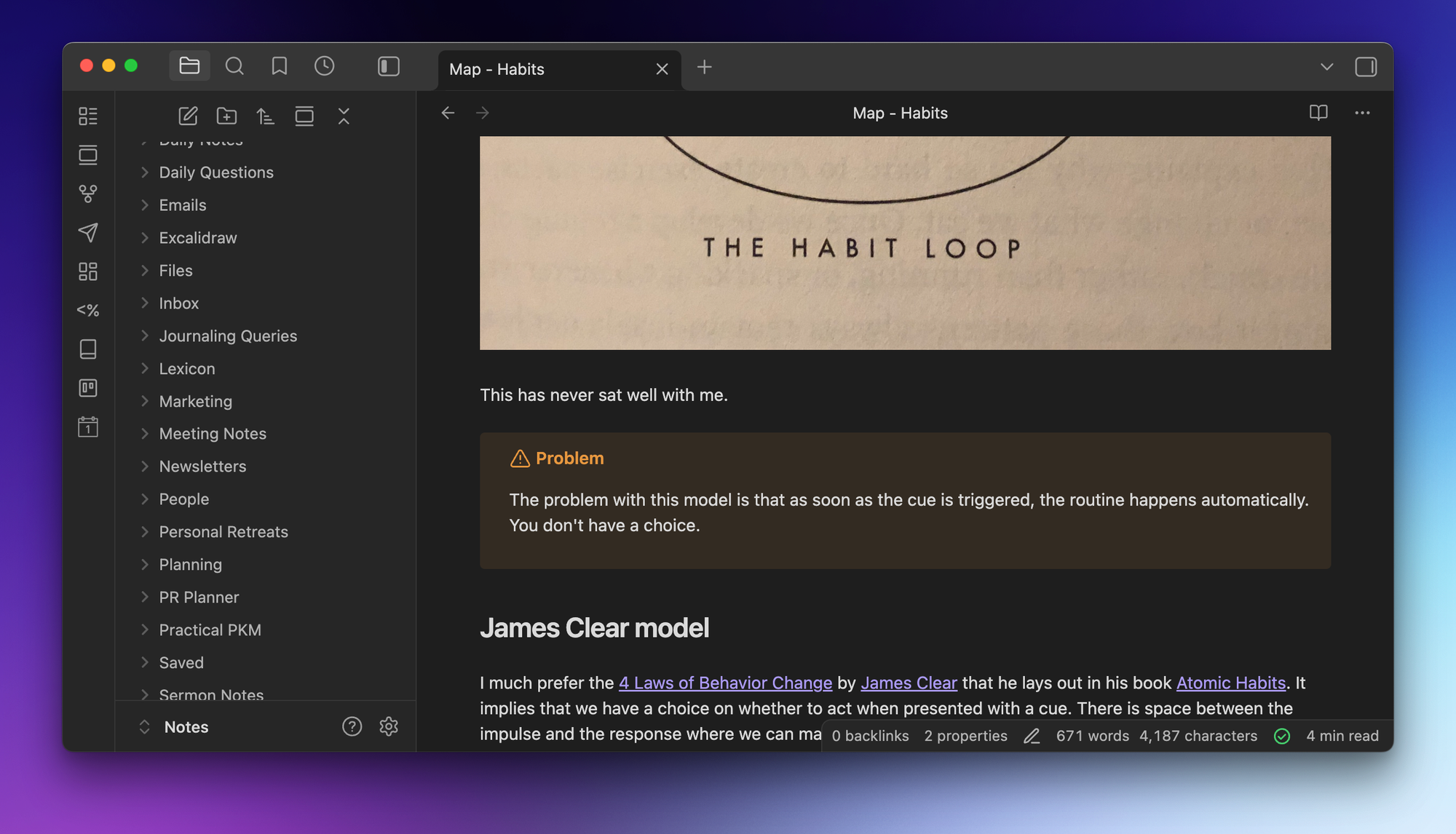Open the ribbon grid blocks icon
Image resolution: width=1456 pixels, height=834 pixels.
(x=88, y=271)
